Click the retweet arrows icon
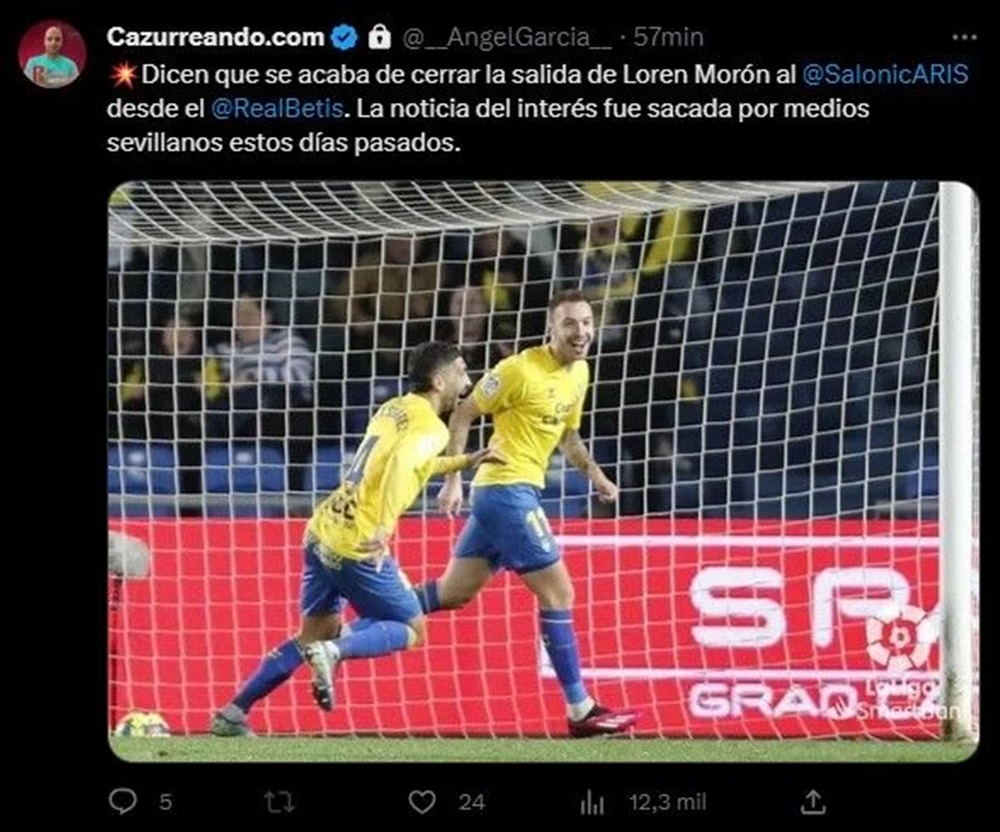The width and height of the screenshot is (1000, 832). (279, 802)
